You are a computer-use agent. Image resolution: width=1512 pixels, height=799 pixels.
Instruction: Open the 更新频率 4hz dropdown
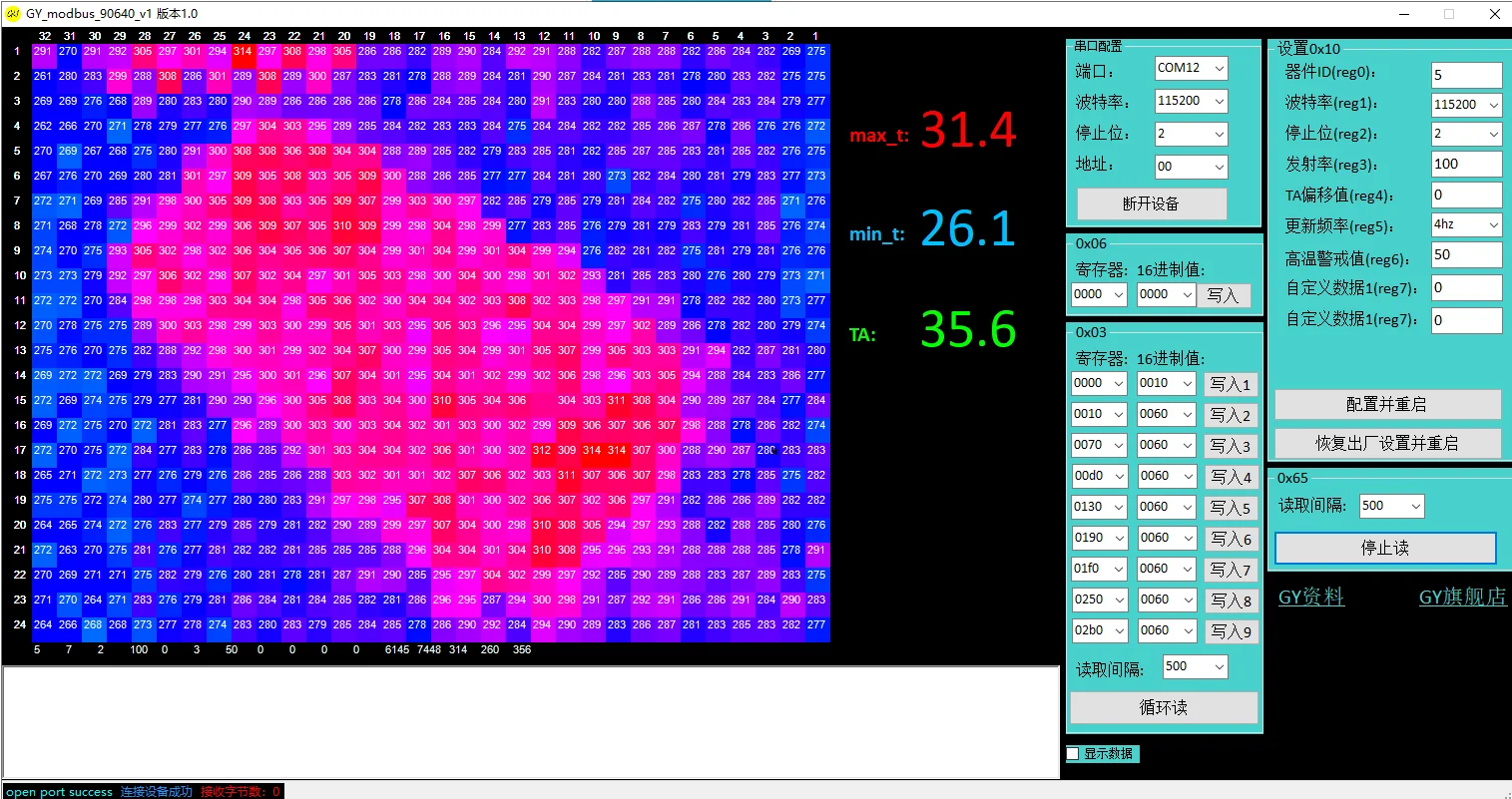(1466, 225)
